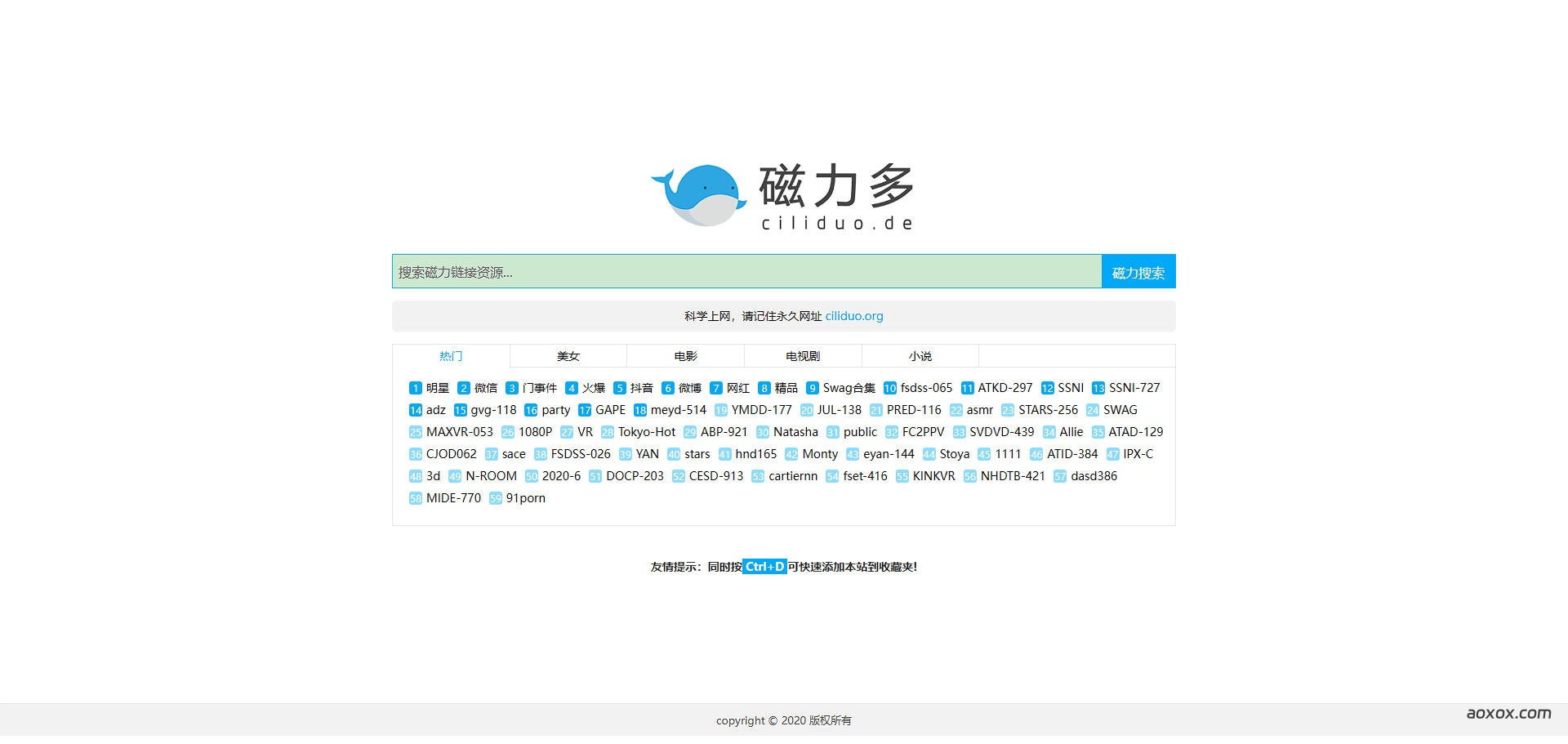1568x744 pixels.
Task: Select the 小说 tab
Action: coord(920,356)
